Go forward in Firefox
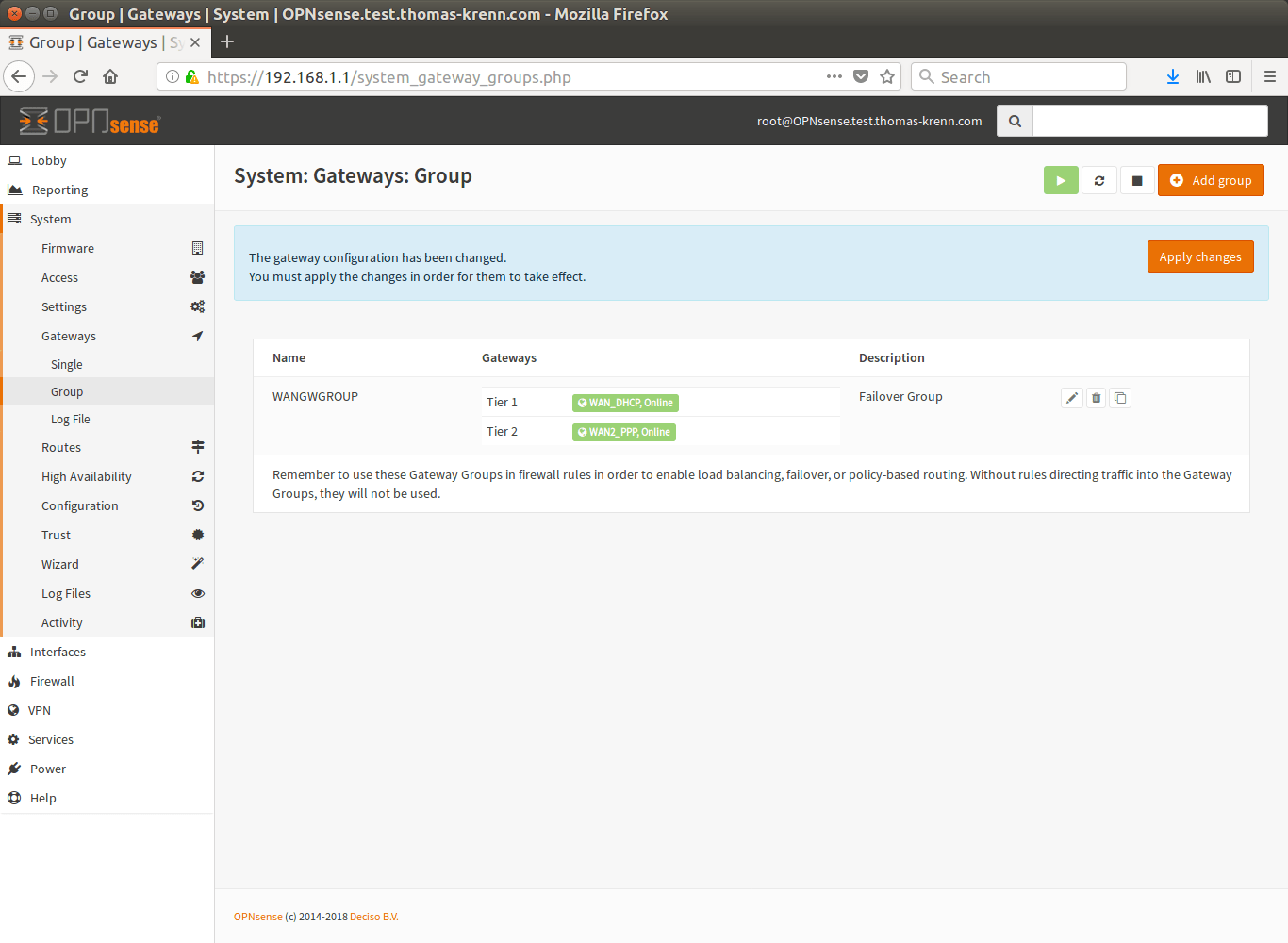Image resolution: width=1288 pixels, height=943 pixels. pyautogui.click(x=50, y=77)
